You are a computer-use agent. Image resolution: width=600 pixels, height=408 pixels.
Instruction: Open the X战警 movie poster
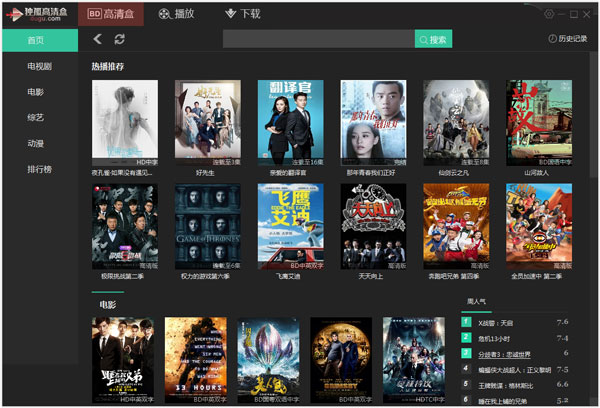coord(414,360)
